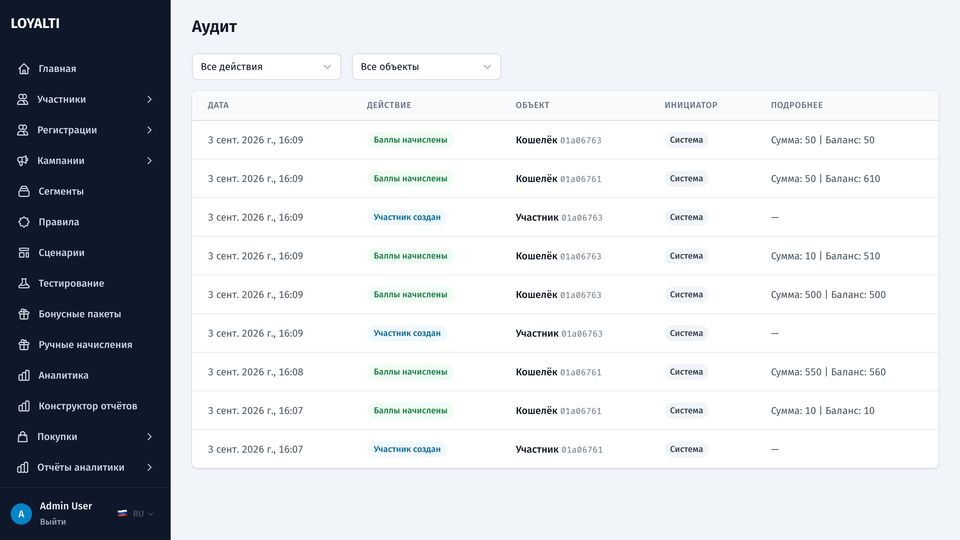This screenshot has width=960, height=540.
Task: Click the detail text Сумма: 10 | Баланс: 10
Action: 822,410
